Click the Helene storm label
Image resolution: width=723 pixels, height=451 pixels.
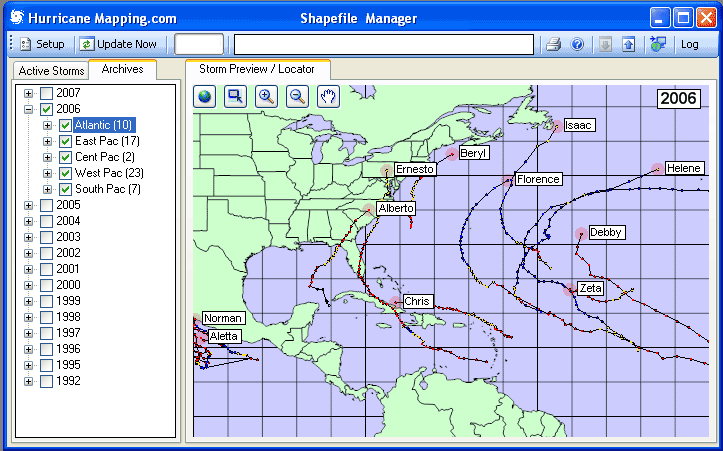tap(684, 168)
